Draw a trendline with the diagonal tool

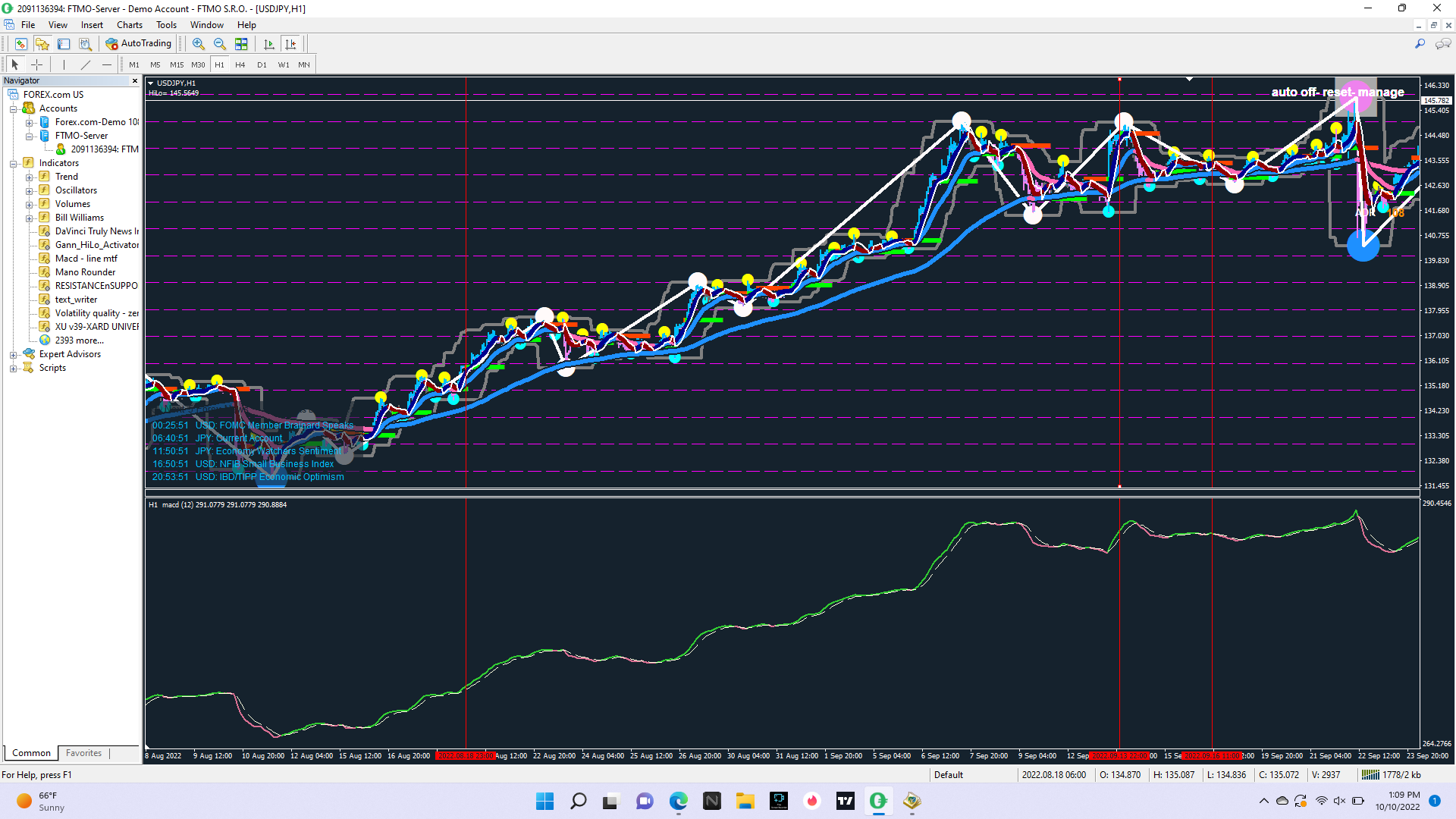[x=86, y=64]
